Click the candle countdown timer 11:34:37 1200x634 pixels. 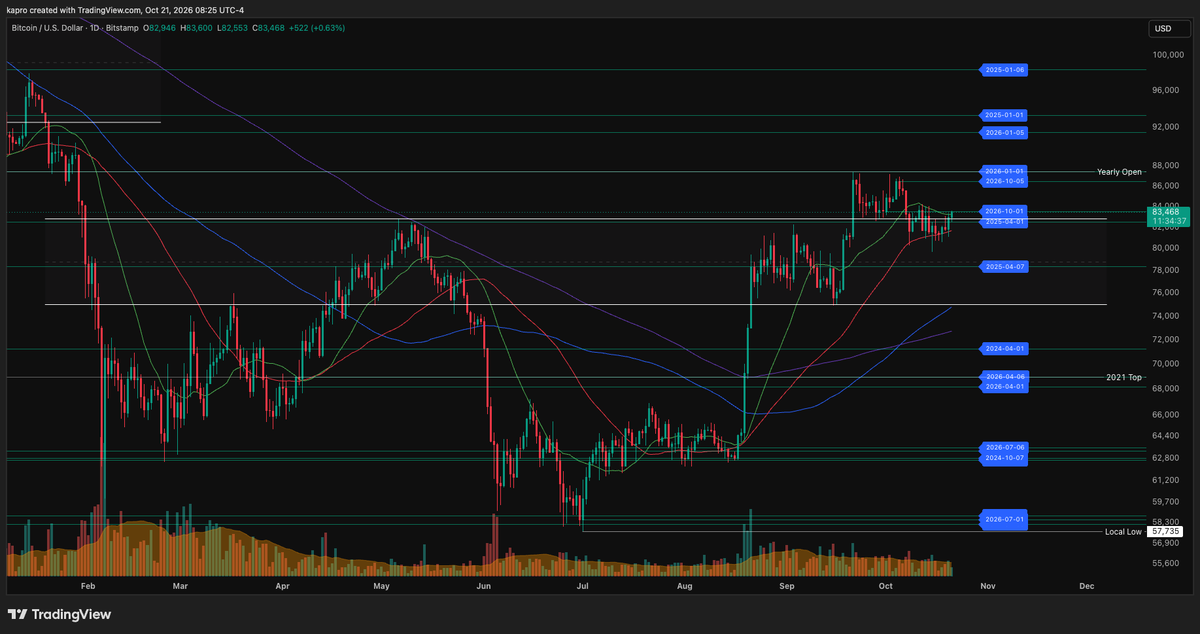click(x=1167, y=222)
